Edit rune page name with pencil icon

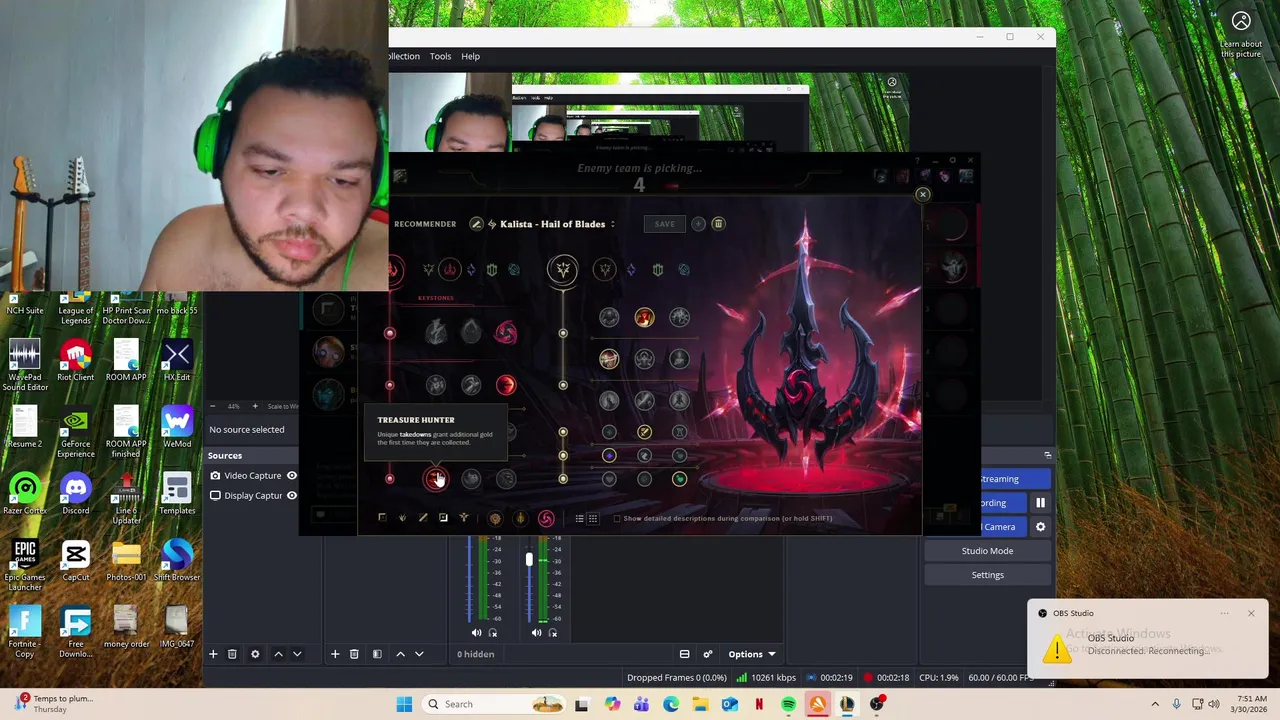tap(476, 224)
